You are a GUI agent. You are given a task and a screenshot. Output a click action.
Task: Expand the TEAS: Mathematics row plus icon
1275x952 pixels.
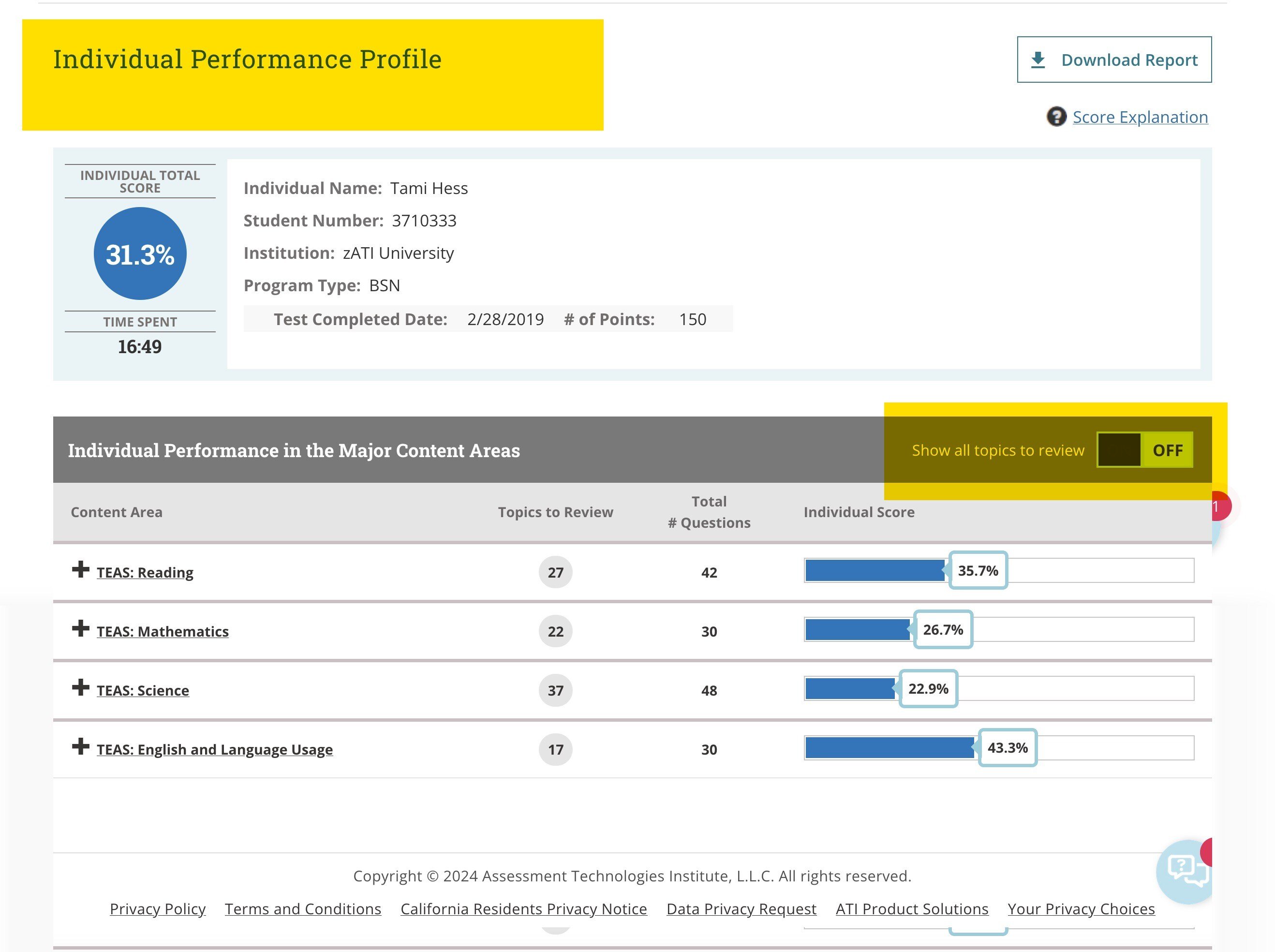(81, 628)
